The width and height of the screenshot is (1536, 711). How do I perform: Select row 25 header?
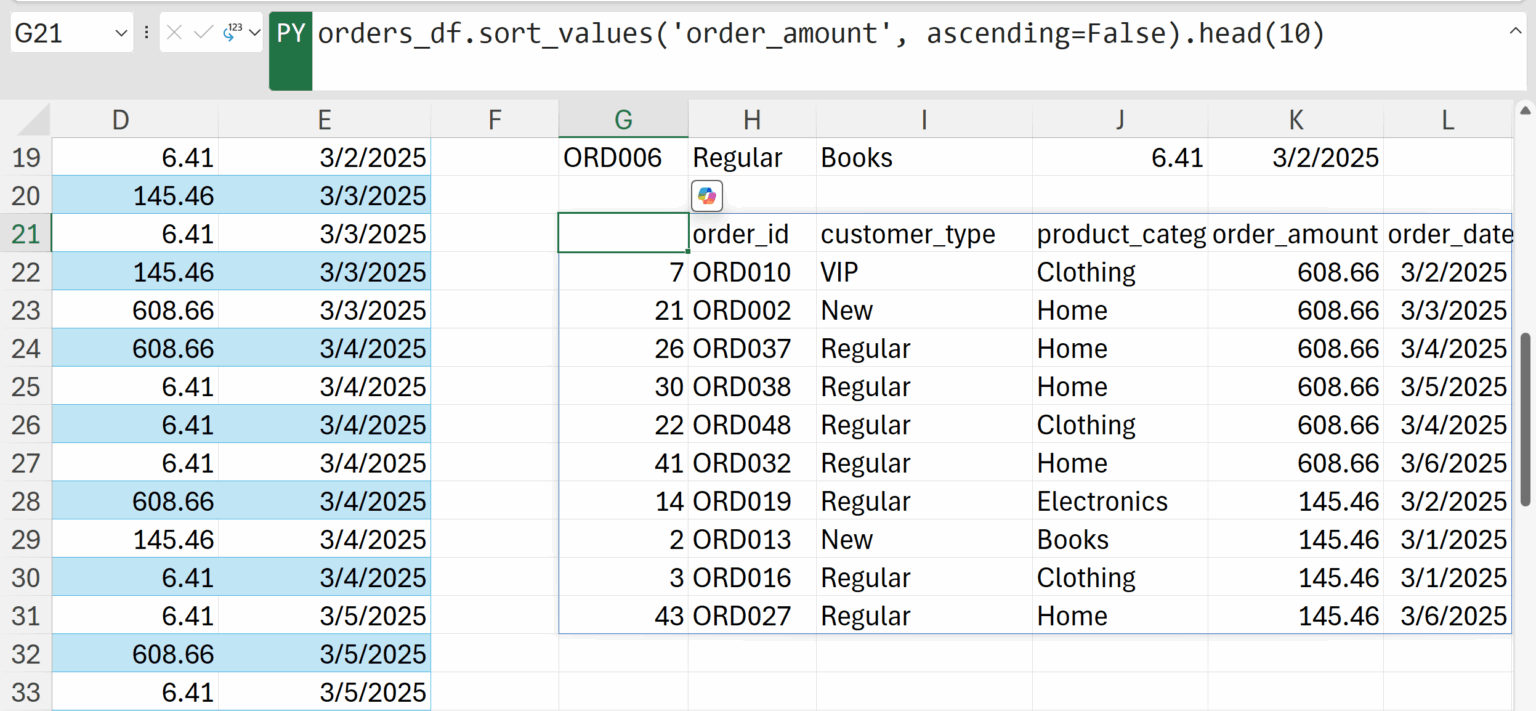25,387
